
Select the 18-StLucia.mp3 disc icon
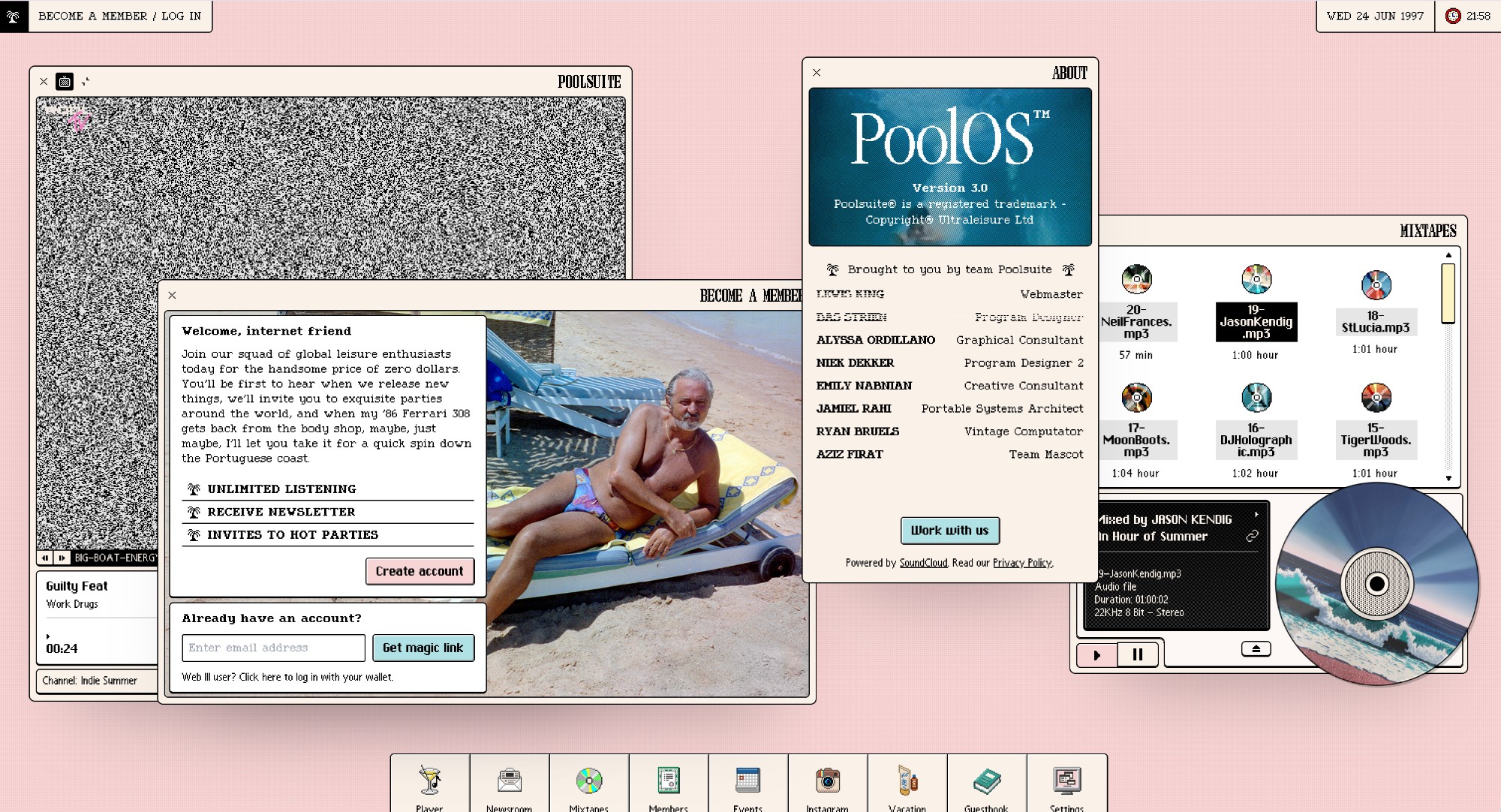point(1376,285)
